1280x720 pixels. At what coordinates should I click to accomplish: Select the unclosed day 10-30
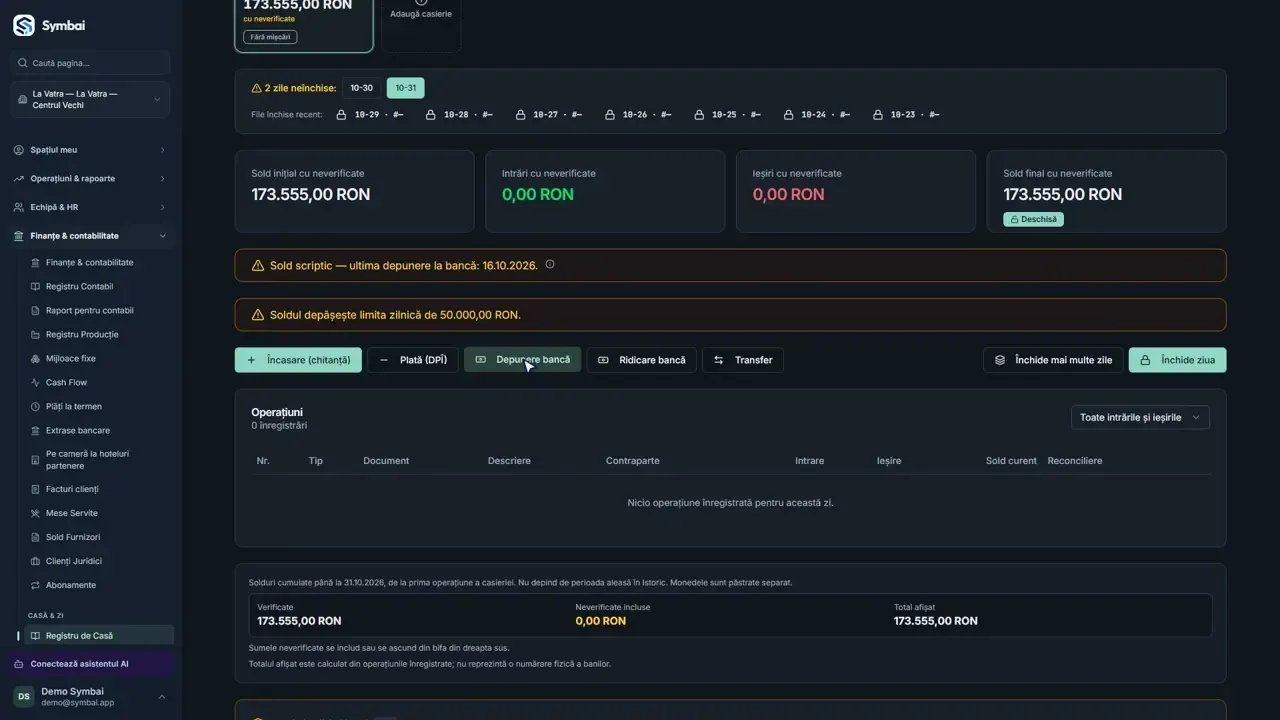pyautogui.click(x=361, y=88)
